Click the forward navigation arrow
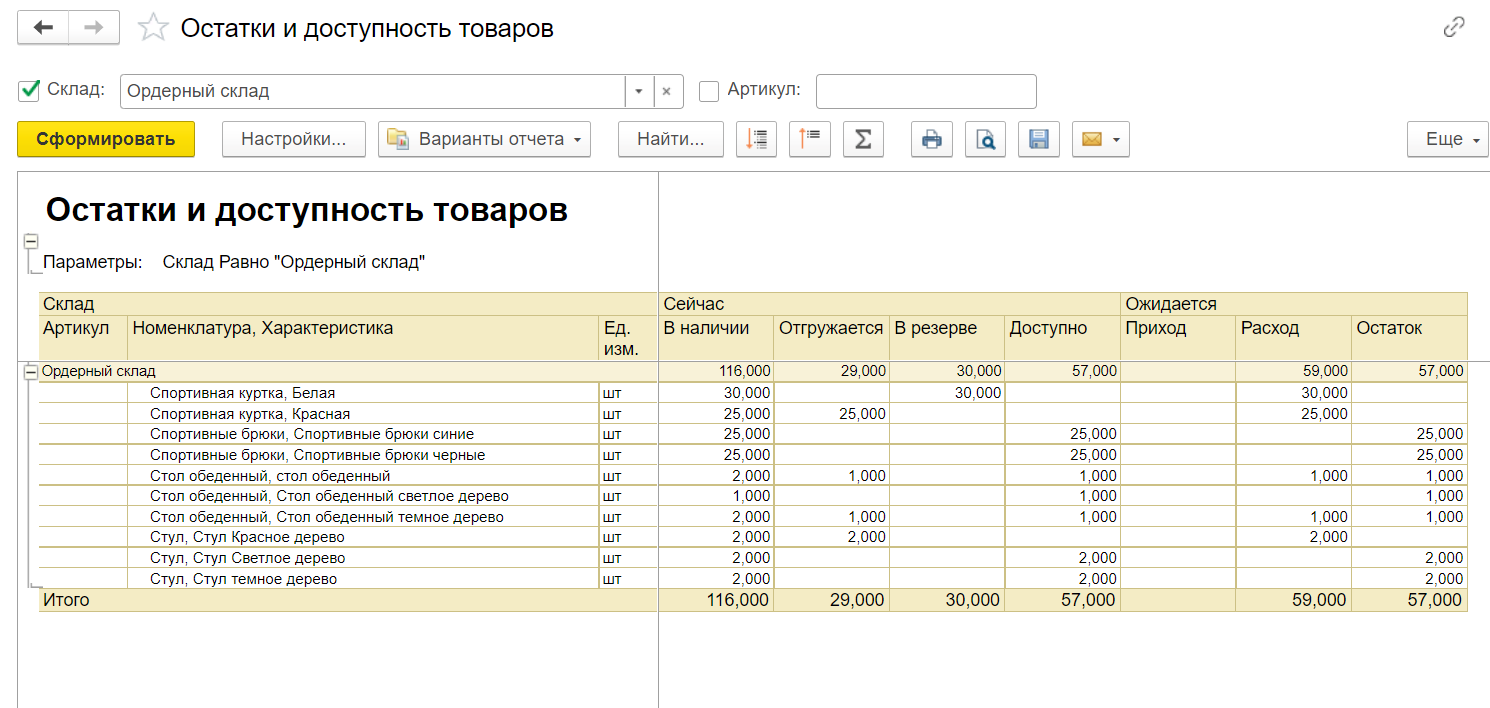The height and width of the screenshot is (708, 1490). coord(94,28)
